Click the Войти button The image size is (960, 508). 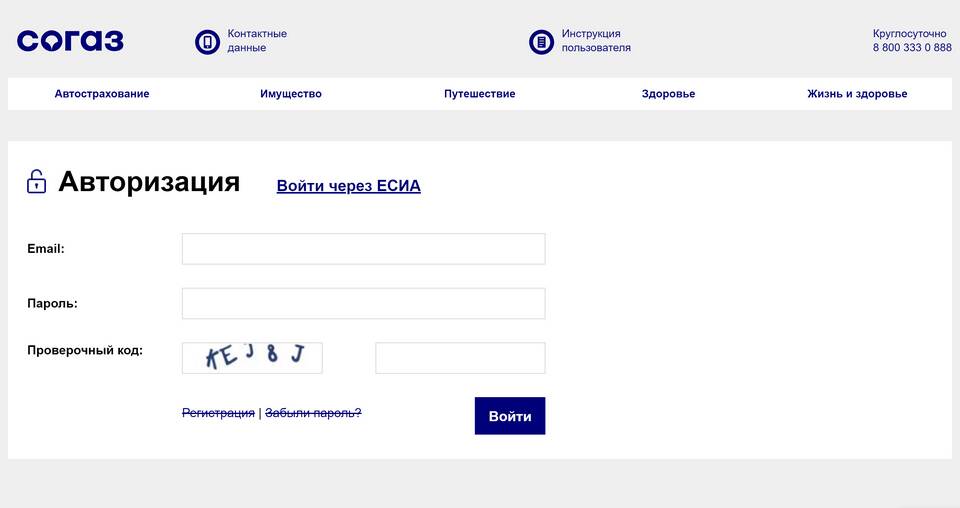point(510,416)
